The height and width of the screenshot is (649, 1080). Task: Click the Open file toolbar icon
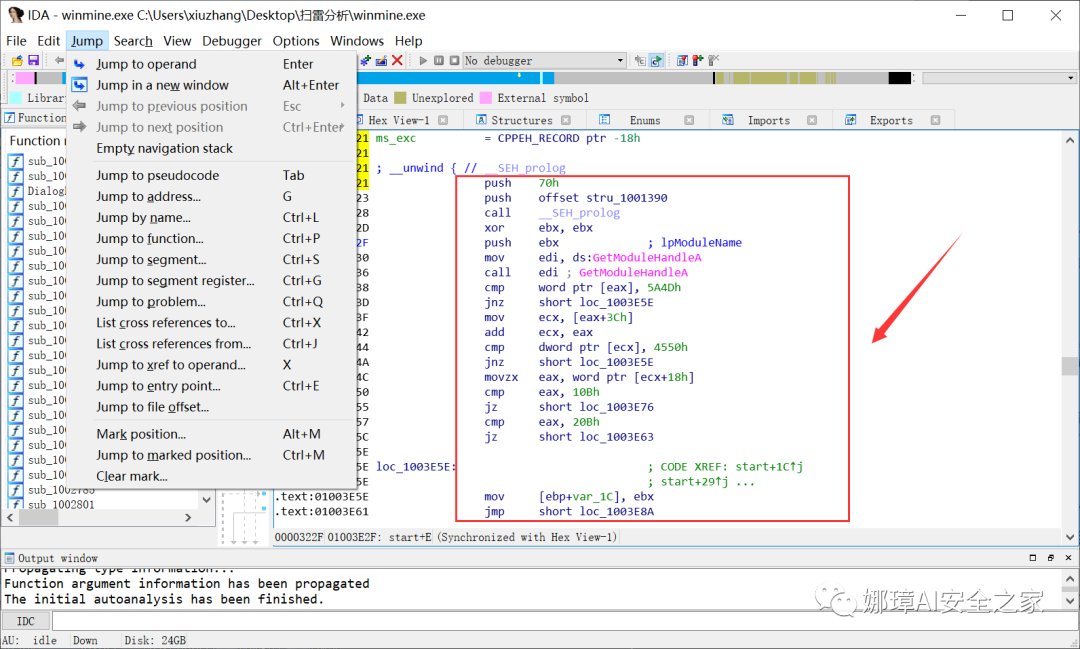tap(17, 61)
